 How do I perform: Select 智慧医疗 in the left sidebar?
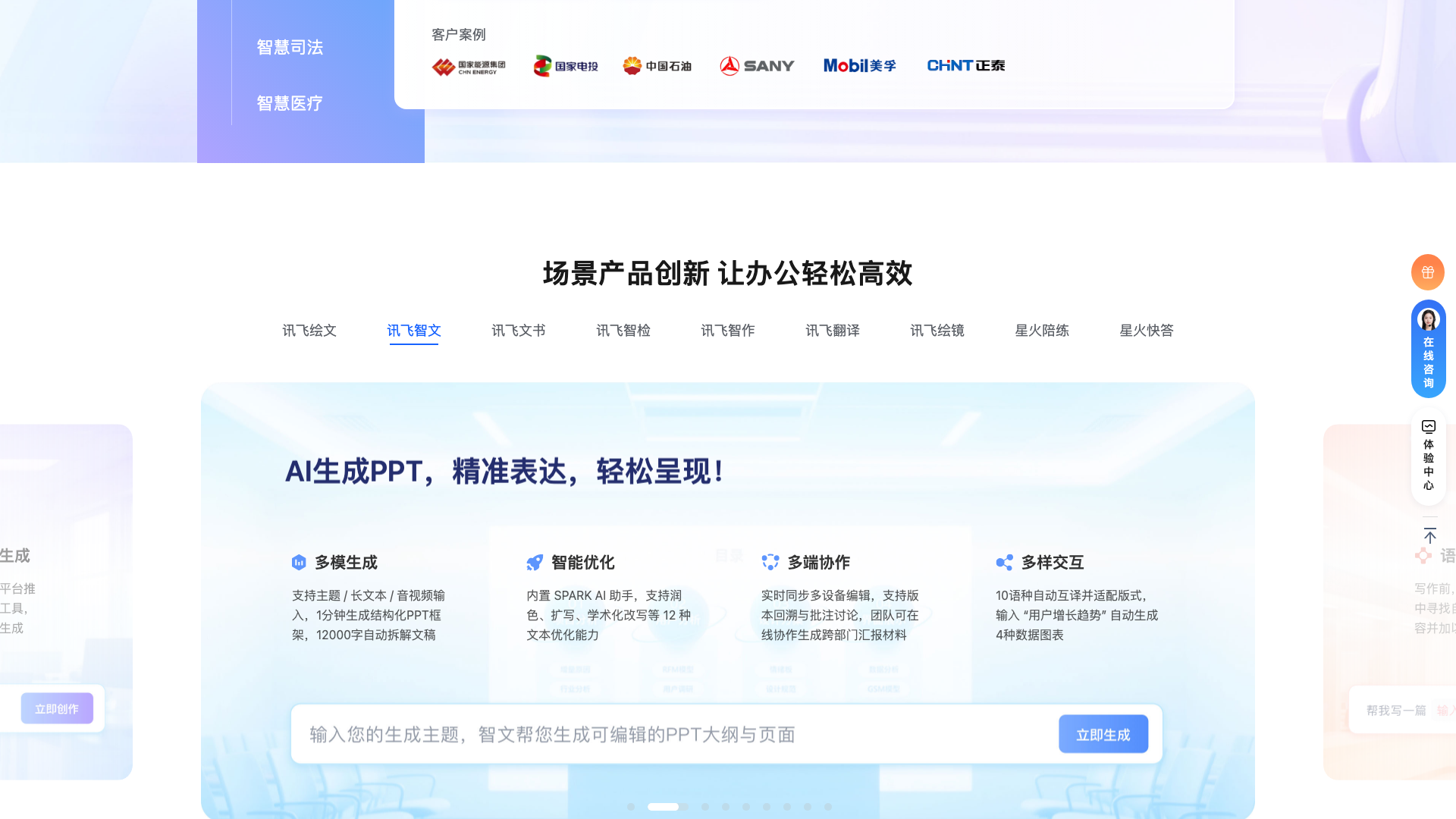290,103
